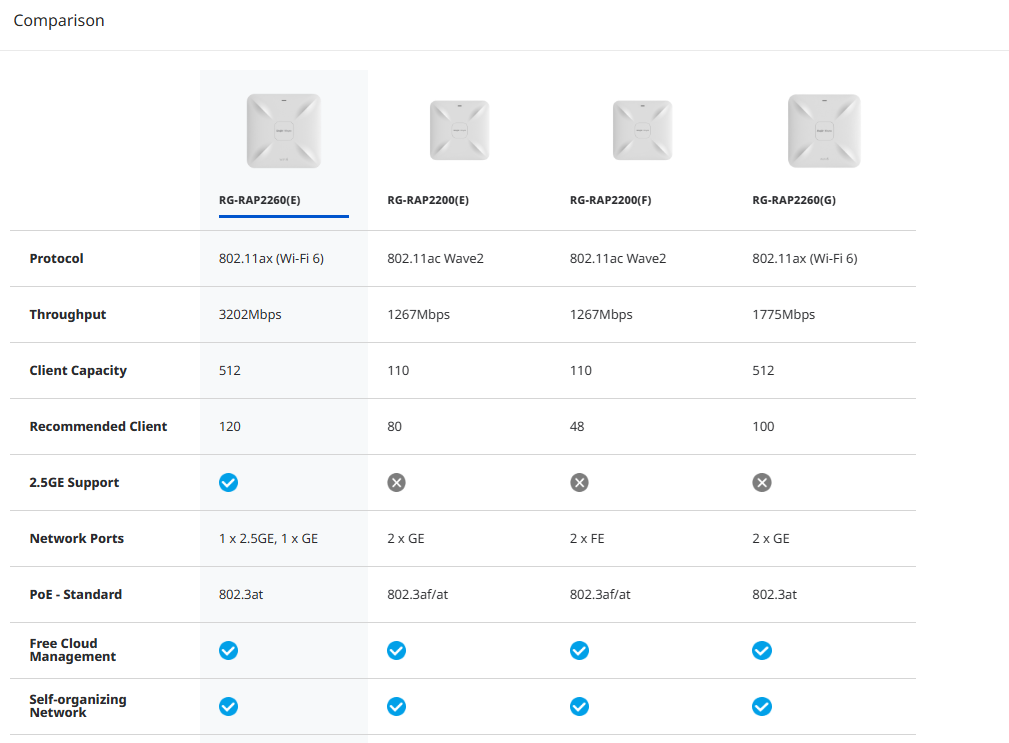Click Self-organizing Network checkmark for RG-RAP2200(E)
Screen dimensions: 1009x743
pos(396,706)
